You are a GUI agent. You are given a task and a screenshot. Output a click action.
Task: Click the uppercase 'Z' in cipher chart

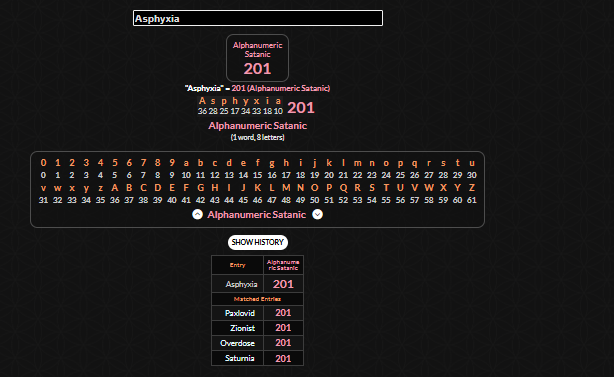coord(472,188)
